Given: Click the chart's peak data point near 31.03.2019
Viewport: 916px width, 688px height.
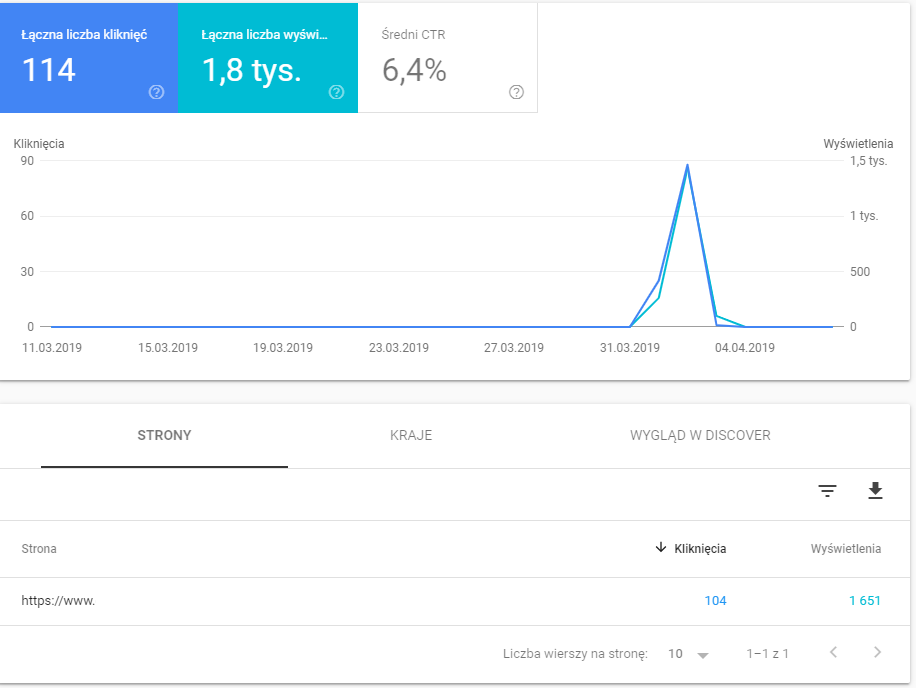Looking at the screenshot, I should [x=688, y=166].
